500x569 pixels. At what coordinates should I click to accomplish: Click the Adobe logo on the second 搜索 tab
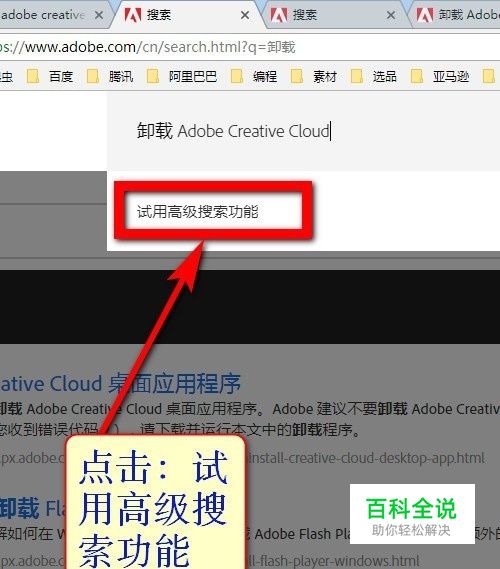click(279, 15)
